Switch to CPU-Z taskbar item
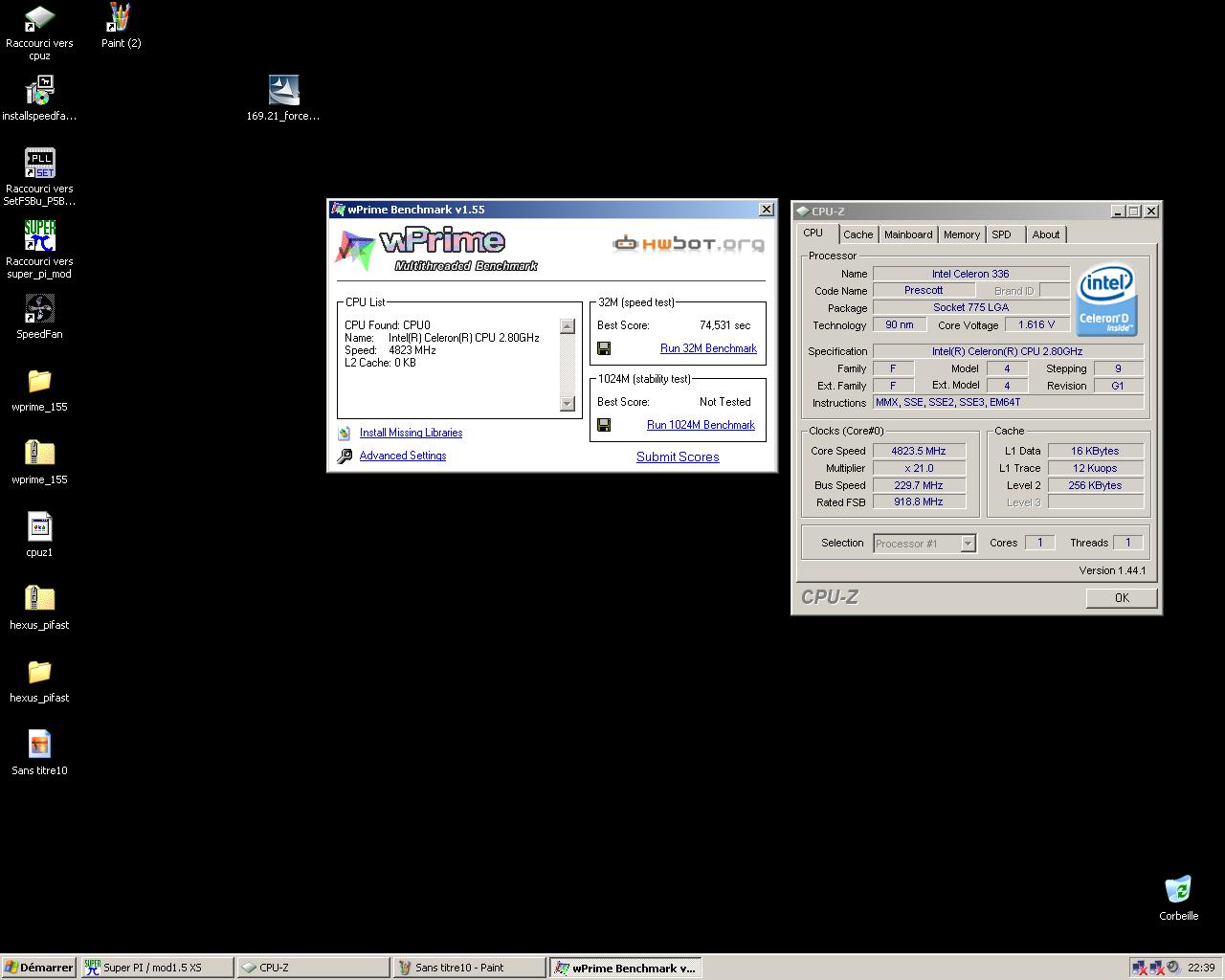The width and height of the screenshot is (1225, 980). [313, 968]
